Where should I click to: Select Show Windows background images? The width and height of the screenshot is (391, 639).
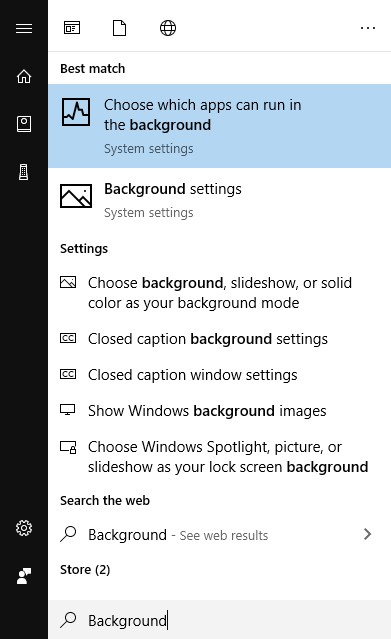coord(219,410)
